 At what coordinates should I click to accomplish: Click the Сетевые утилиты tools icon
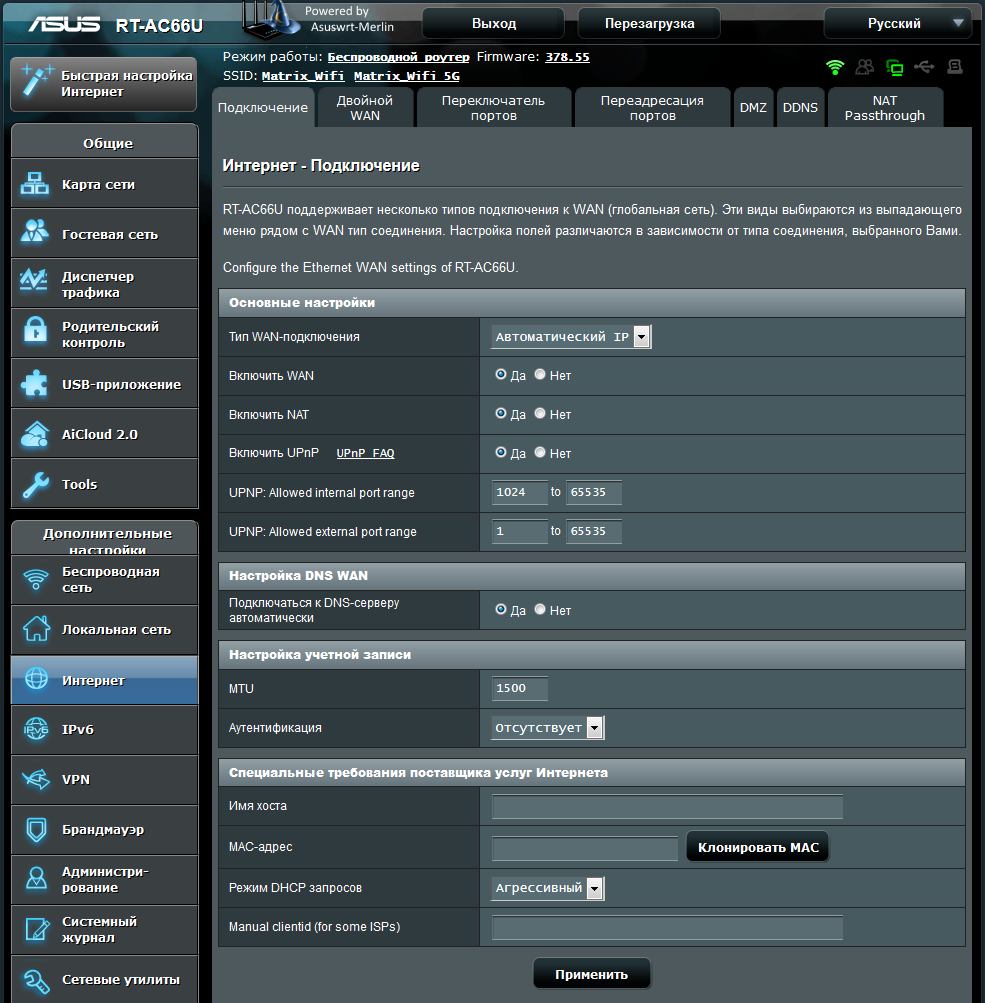[36, 980]
